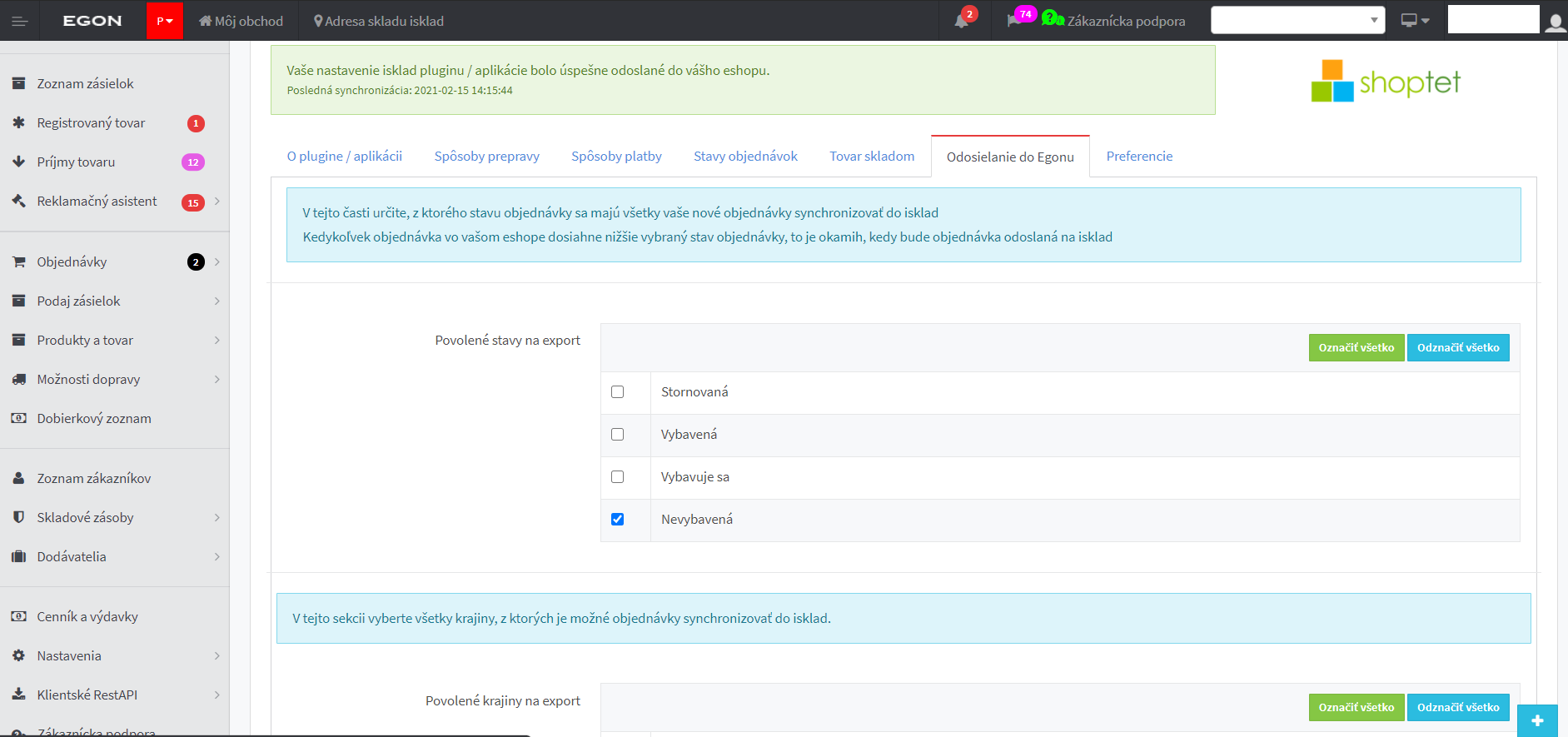Click the Nastavenia gear icon
The width and height of the screenshot is (1568, 737).
pos(18,655)
